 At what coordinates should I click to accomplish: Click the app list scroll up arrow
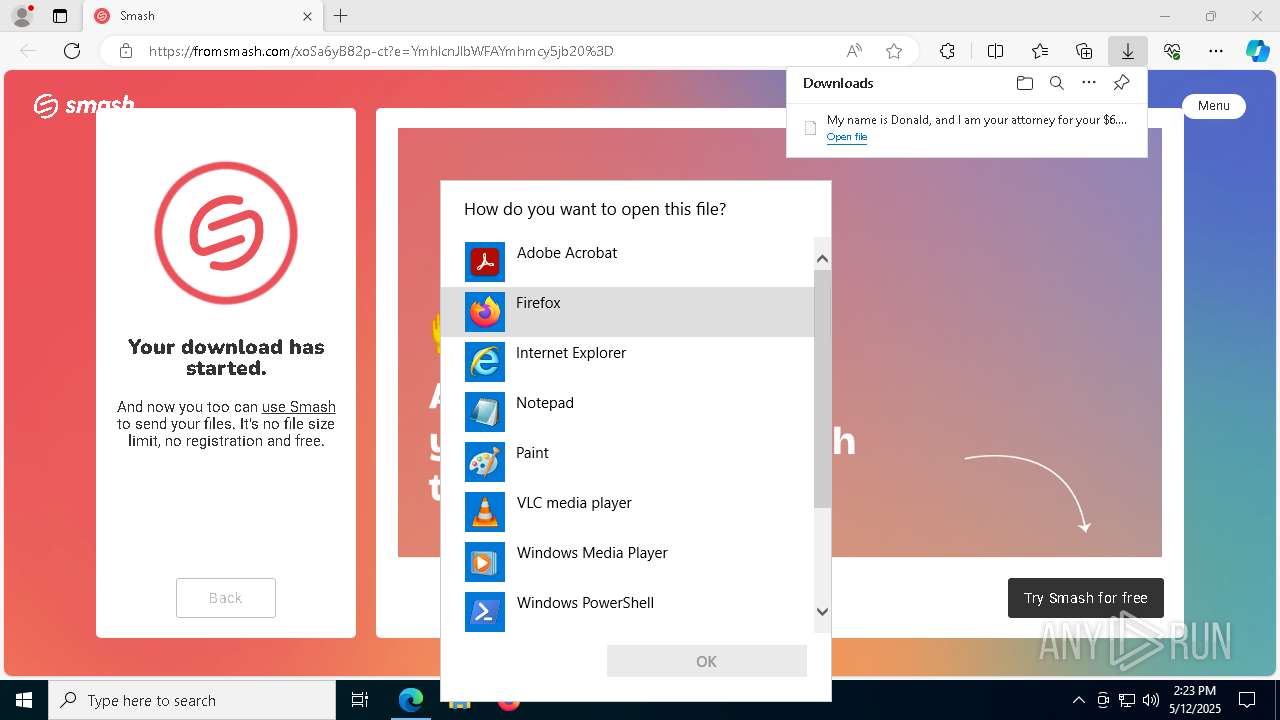pyautogui.click(x=822, y=258)
